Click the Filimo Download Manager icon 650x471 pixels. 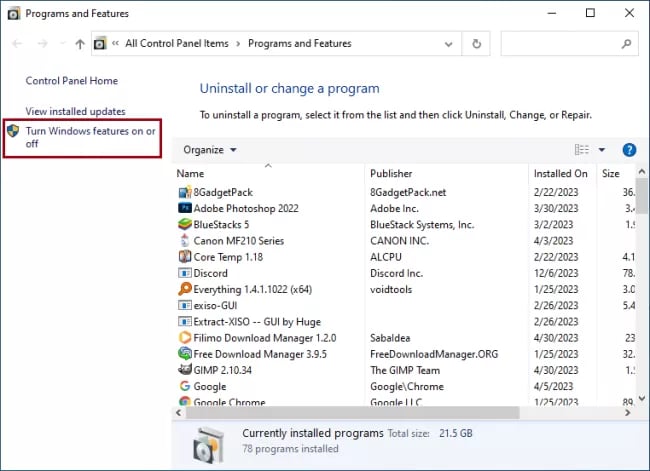[x=185, y=337]
